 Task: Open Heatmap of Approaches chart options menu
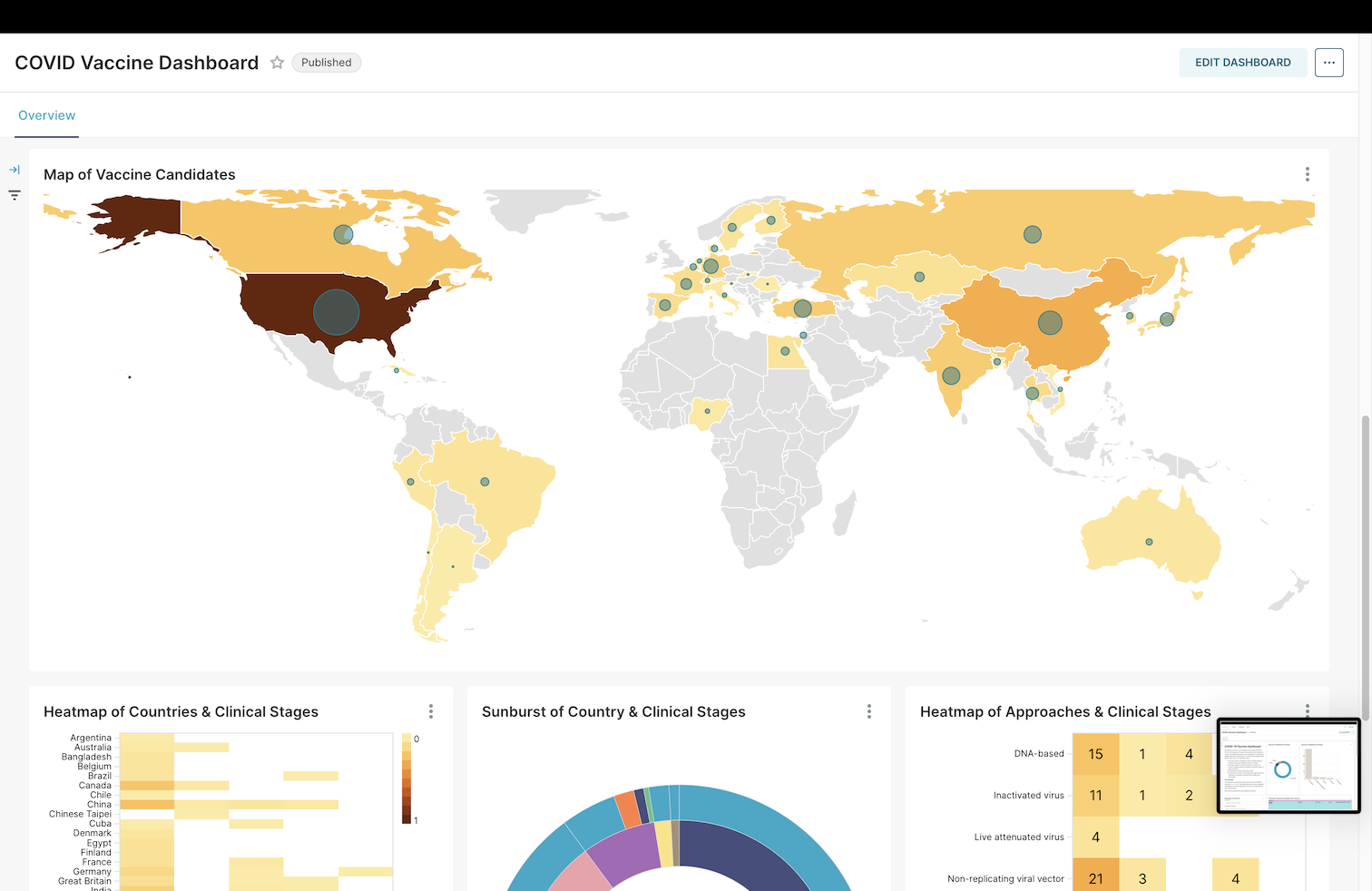point(1307,710)
